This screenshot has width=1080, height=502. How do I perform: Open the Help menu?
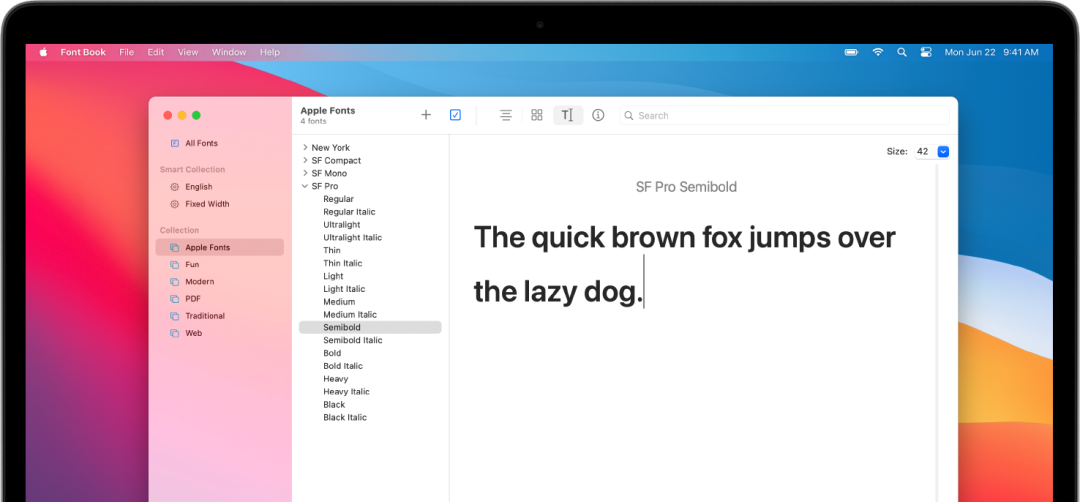[269, 52]
